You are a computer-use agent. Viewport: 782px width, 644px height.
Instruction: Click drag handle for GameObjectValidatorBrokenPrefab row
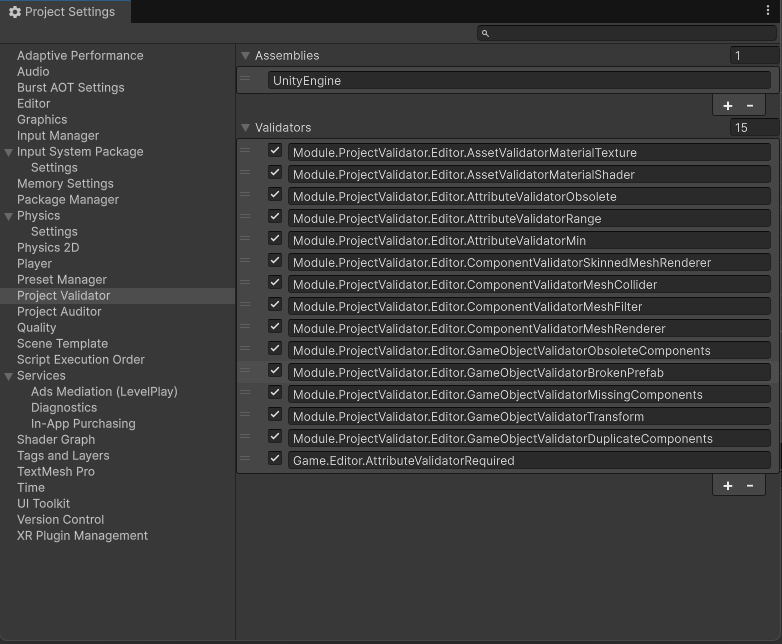245,370
